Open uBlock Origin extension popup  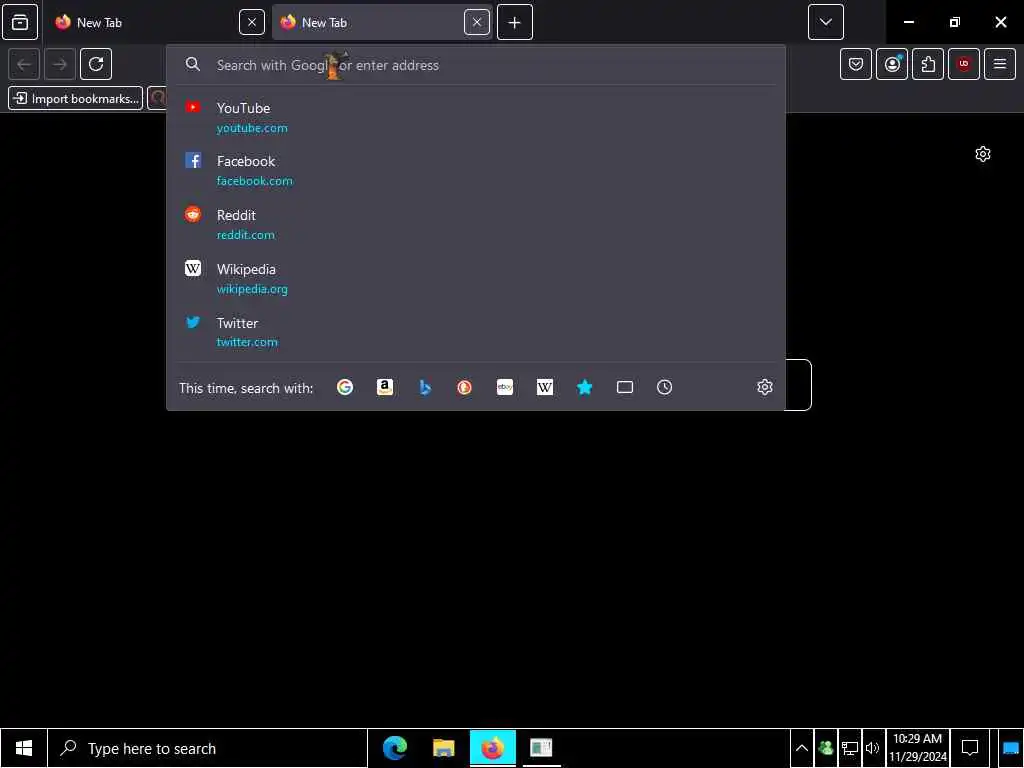[964, 64]
